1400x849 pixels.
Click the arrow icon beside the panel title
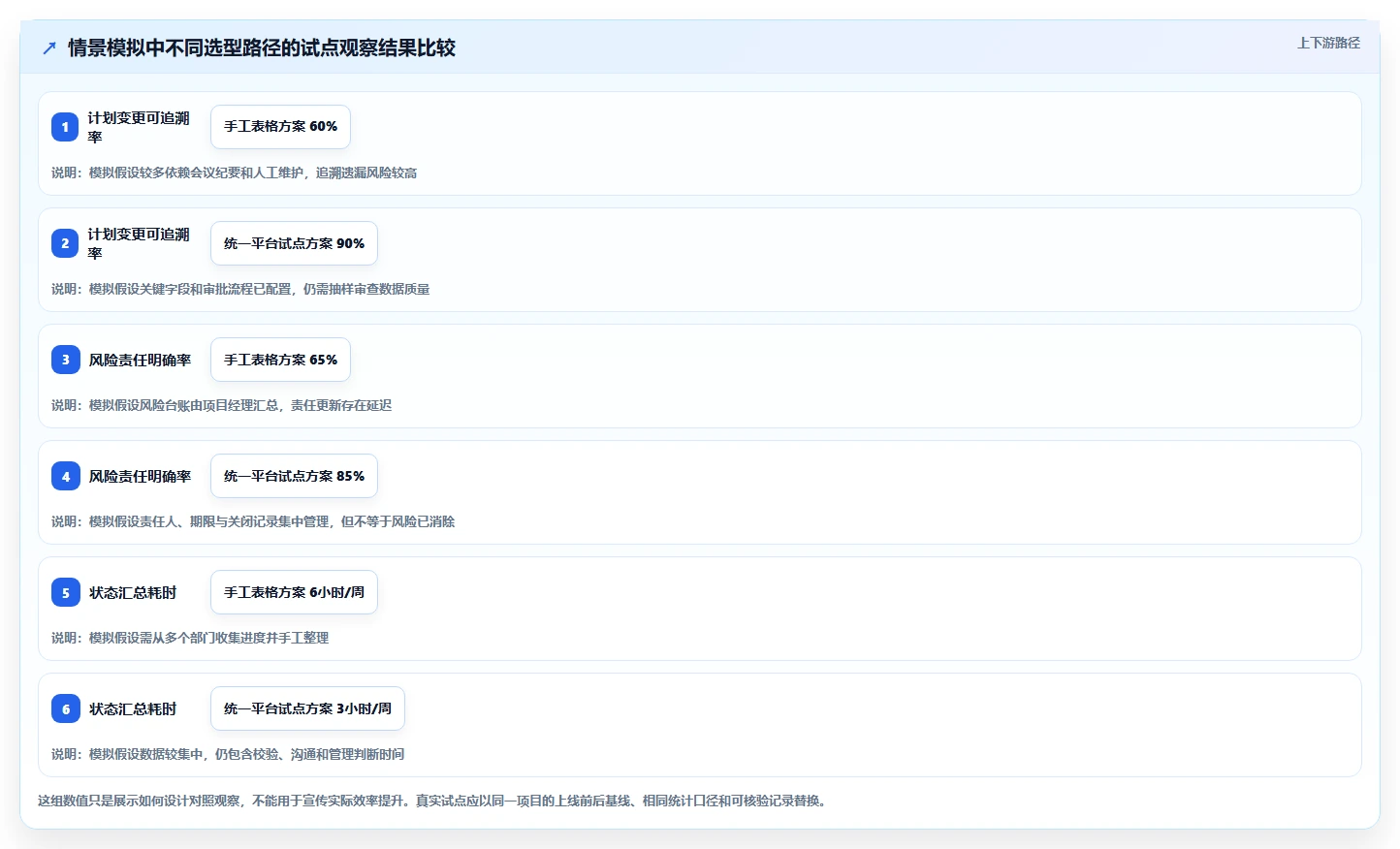click(x=49, y=47)
